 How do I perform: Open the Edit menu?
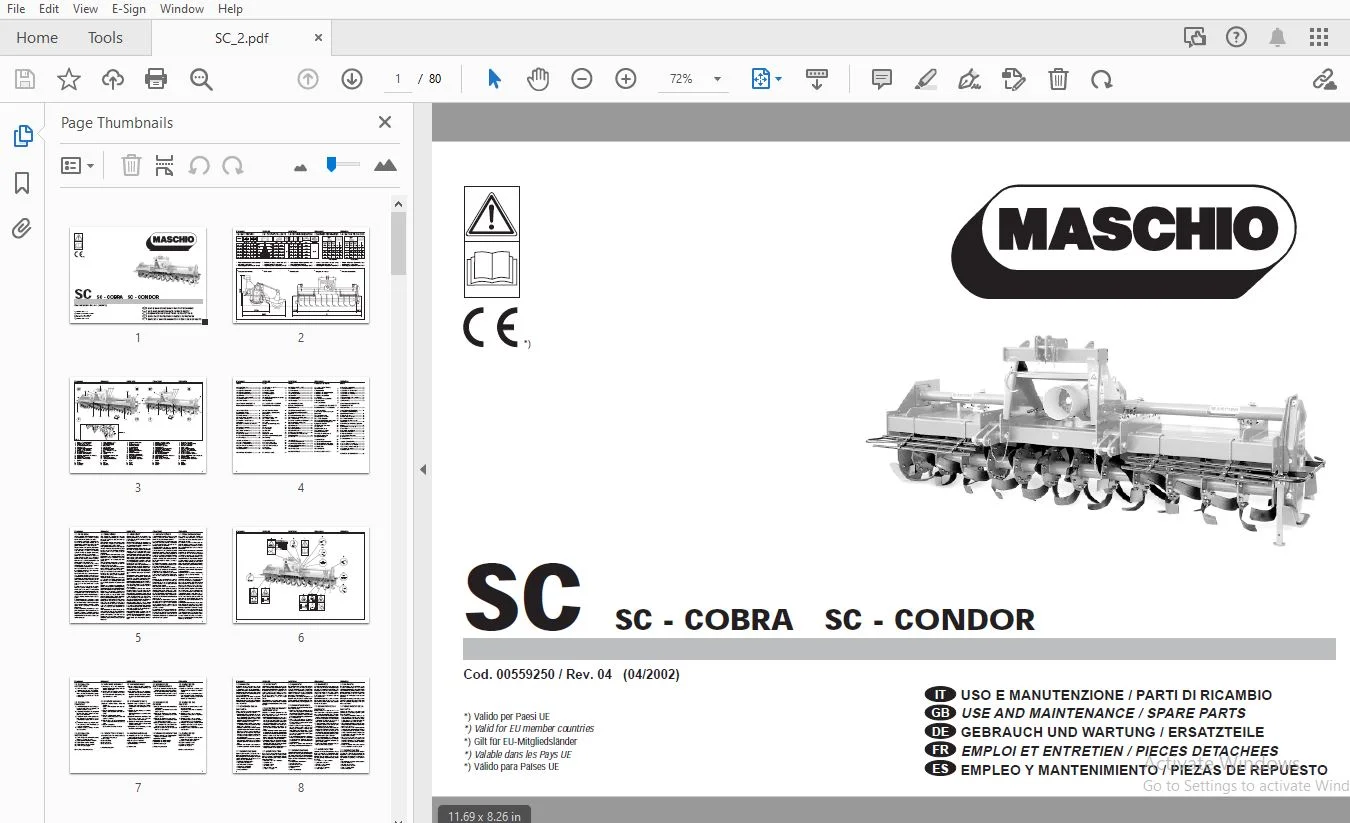pos(48,9)
